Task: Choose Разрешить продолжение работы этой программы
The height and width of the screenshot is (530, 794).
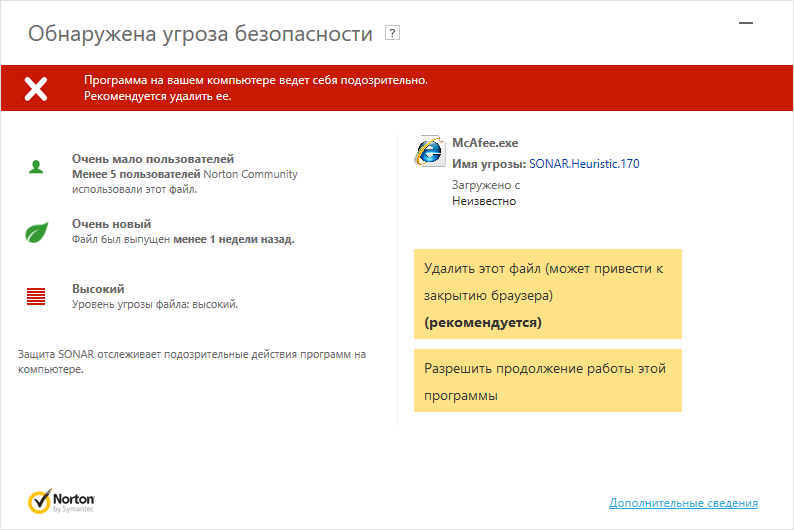Action: [x=547, y=381]
